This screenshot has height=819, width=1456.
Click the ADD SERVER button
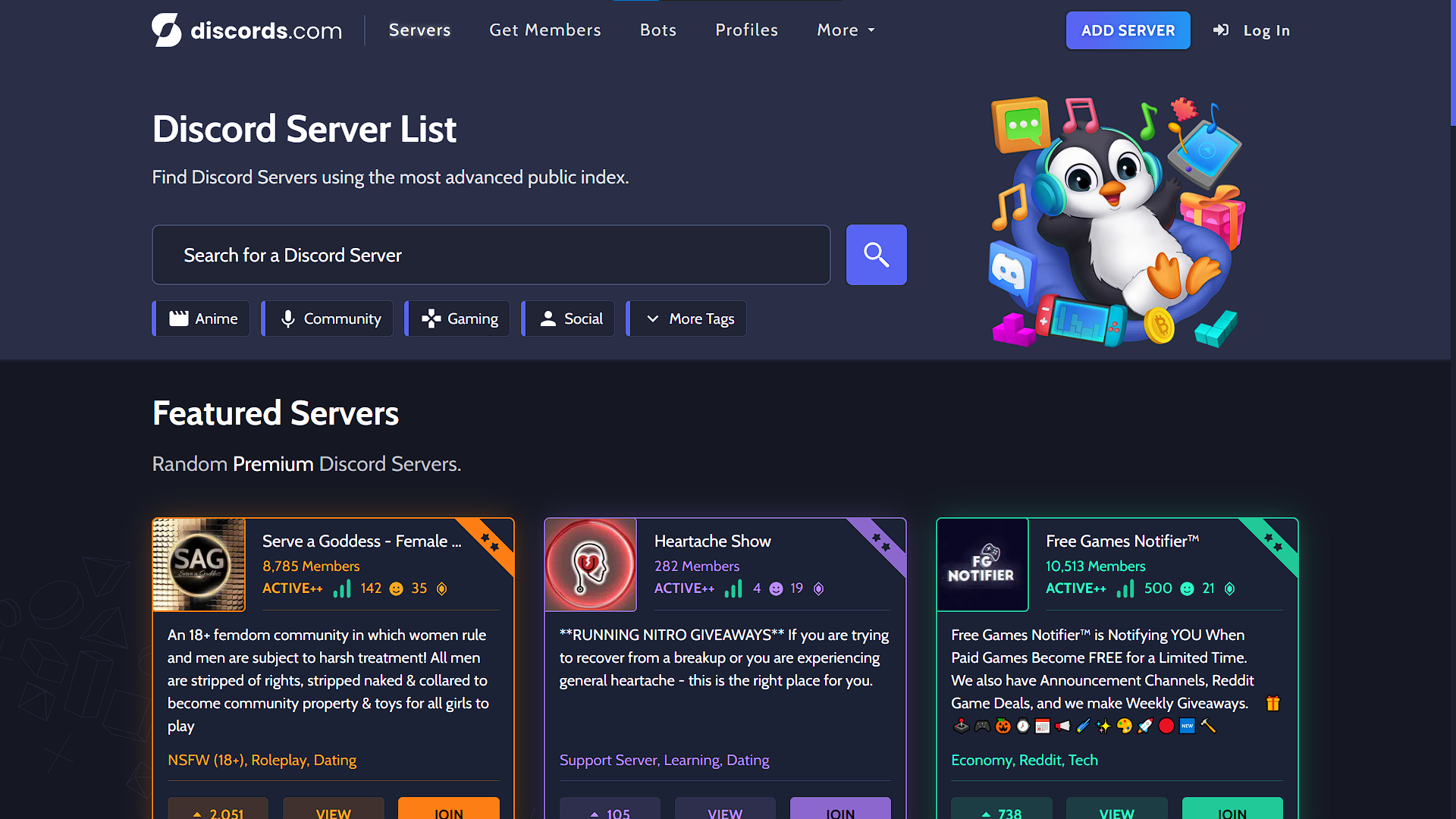[x=1128, y=30]
